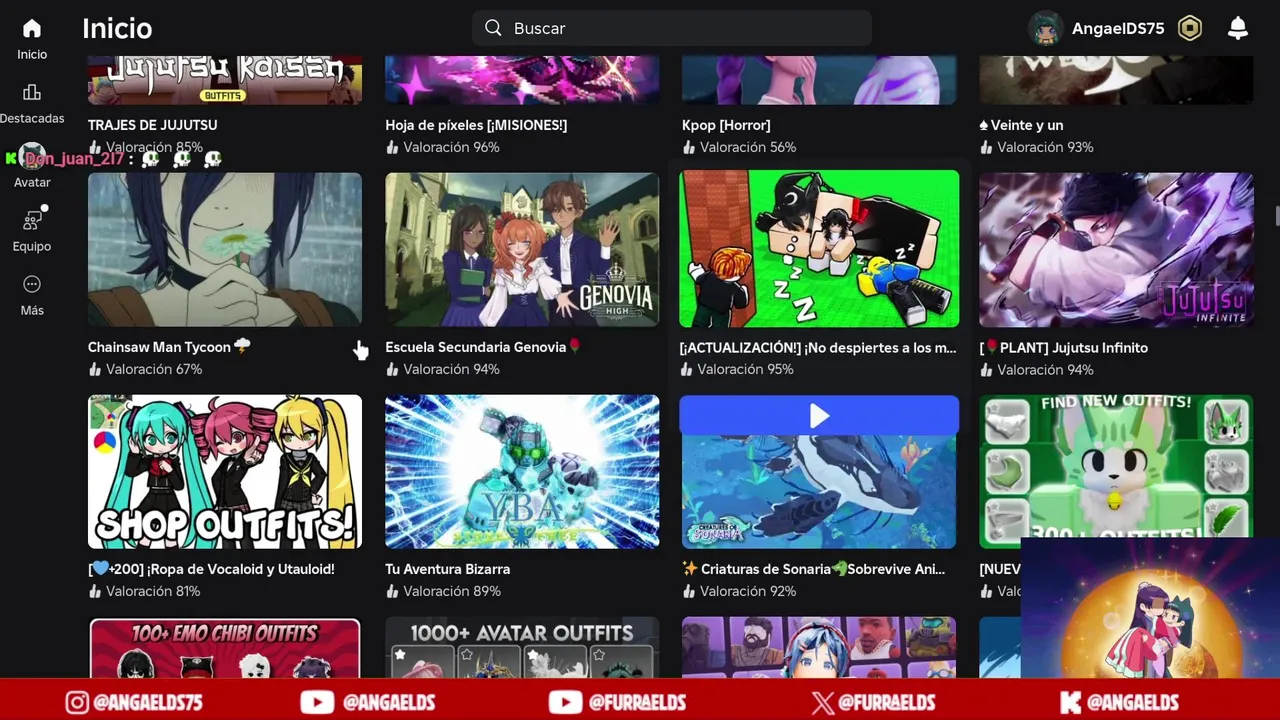This screenshot has height=720, width=1280.
Task: Open the No despiertes a los m... thumbnail
Action: 819,249
